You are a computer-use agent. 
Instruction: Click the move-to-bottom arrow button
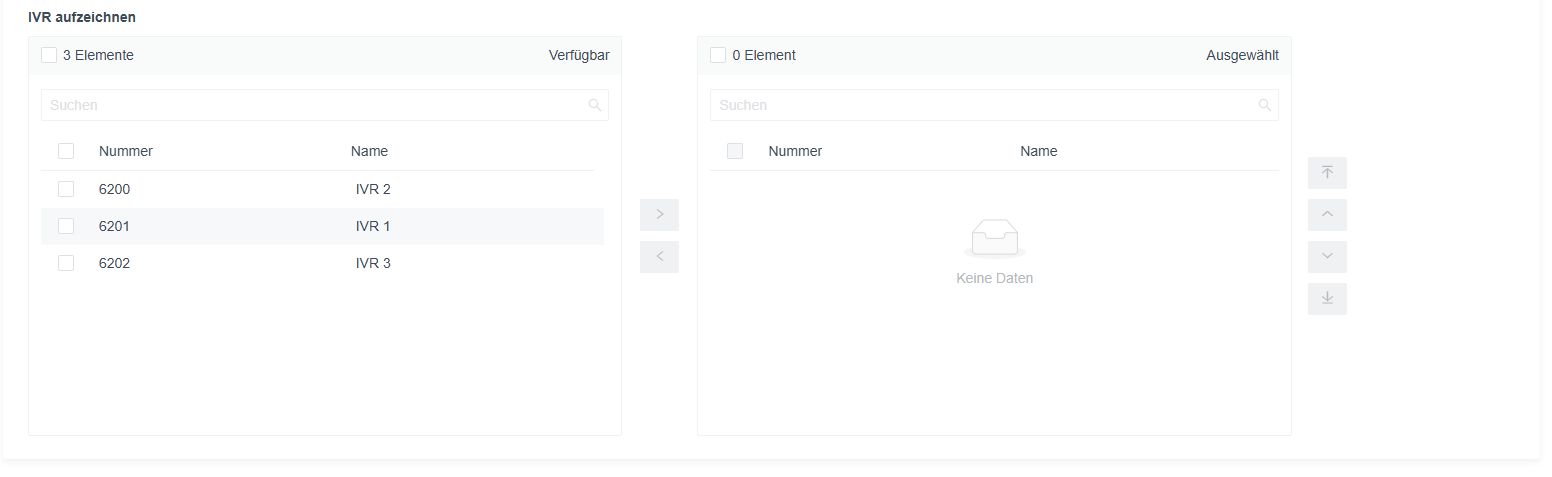coord(1327,299)
